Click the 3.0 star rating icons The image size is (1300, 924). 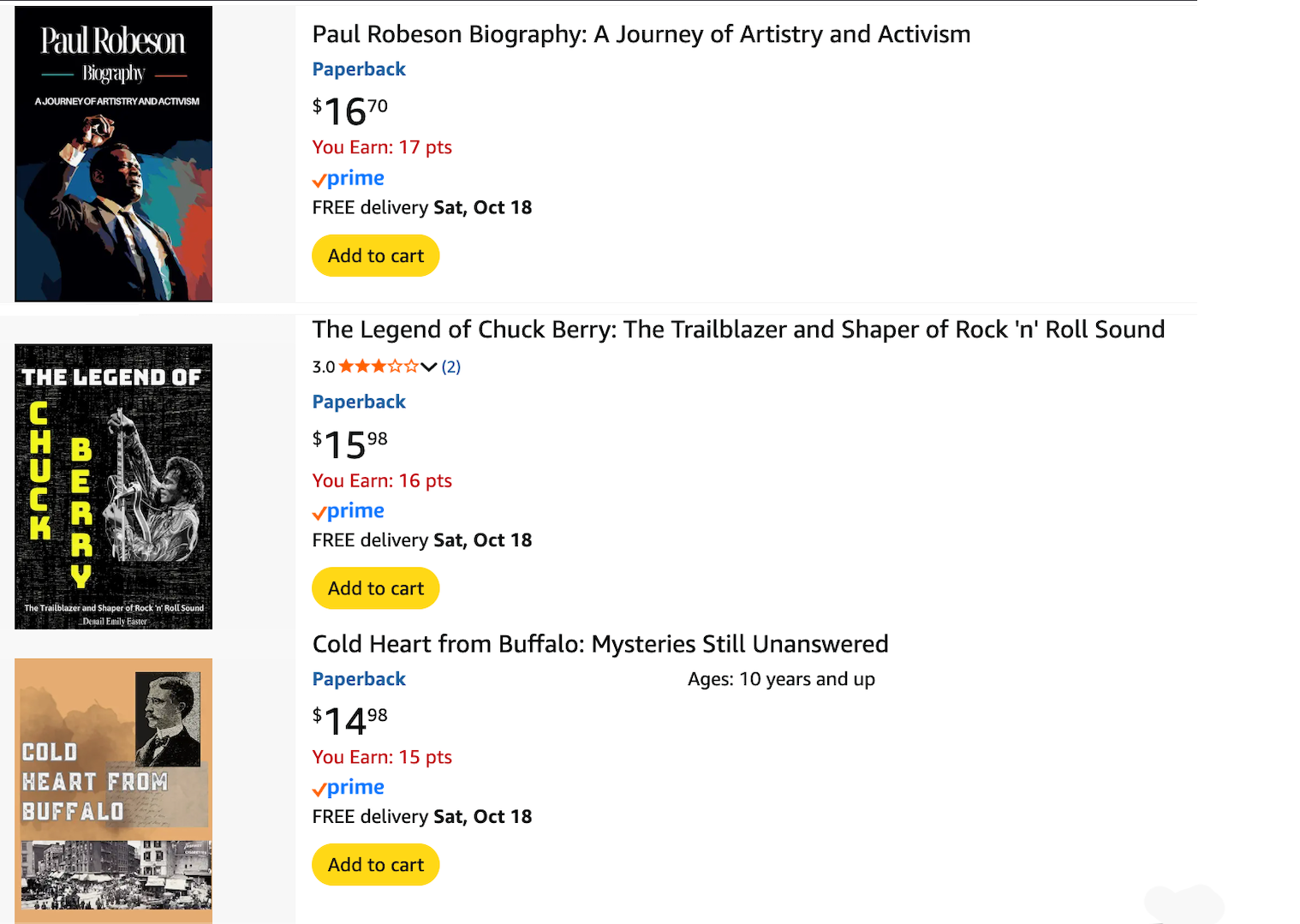coord(379,367)
